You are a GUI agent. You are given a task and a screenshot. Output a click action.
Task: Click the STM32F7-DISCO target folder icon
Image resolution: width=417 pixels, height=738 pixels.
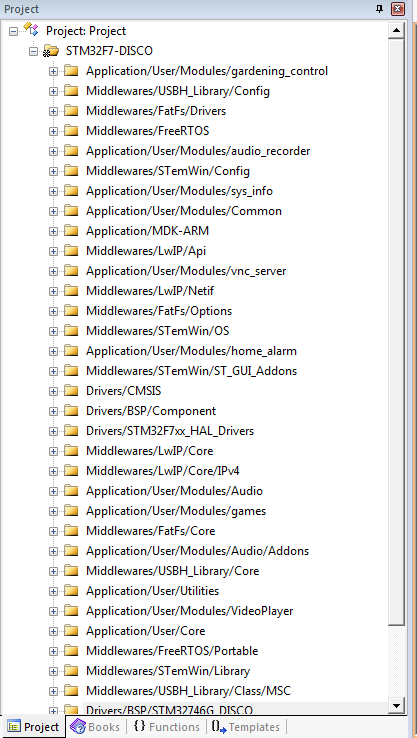tap(51, 51)
